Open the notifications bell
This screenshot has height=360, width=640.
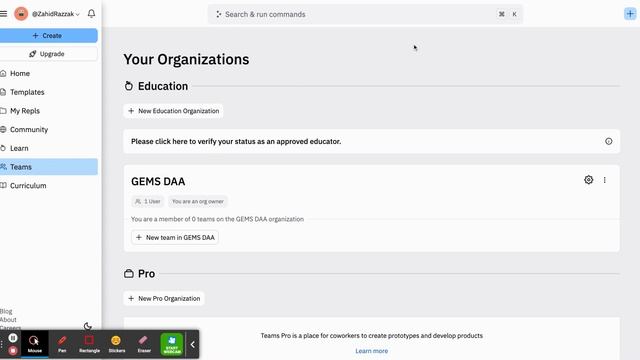(91, 13)
